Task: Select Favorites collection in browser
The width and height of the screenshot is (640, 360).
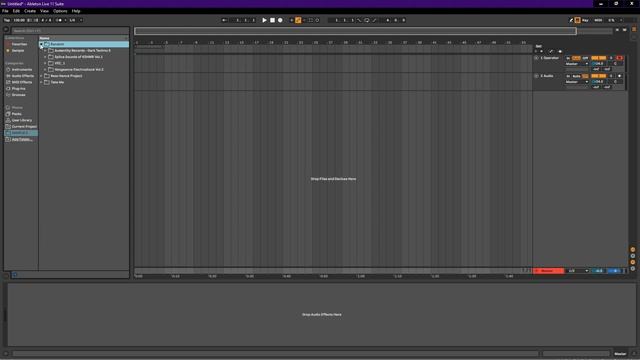Action: tap(19, 44)
